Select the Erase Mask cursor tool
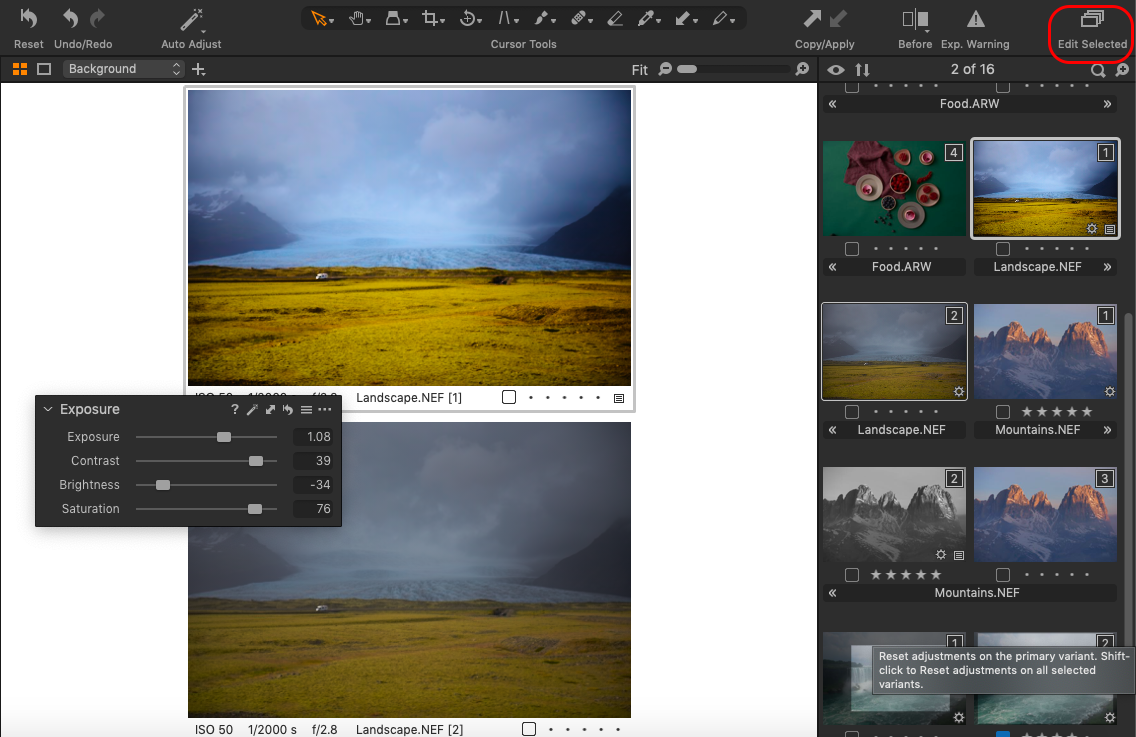Viewport: 1136px width, 737px height. pyautogui.click(x=615, y=18)
